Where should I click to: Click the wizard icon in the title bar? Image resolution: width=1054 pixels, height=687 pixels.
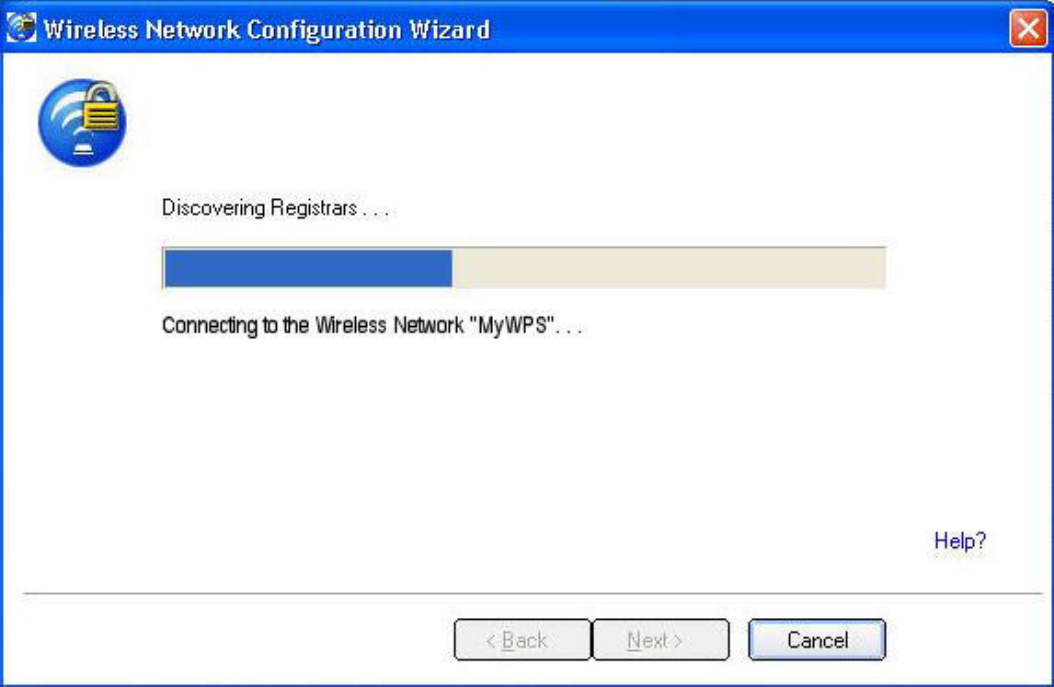click(21, 28)
